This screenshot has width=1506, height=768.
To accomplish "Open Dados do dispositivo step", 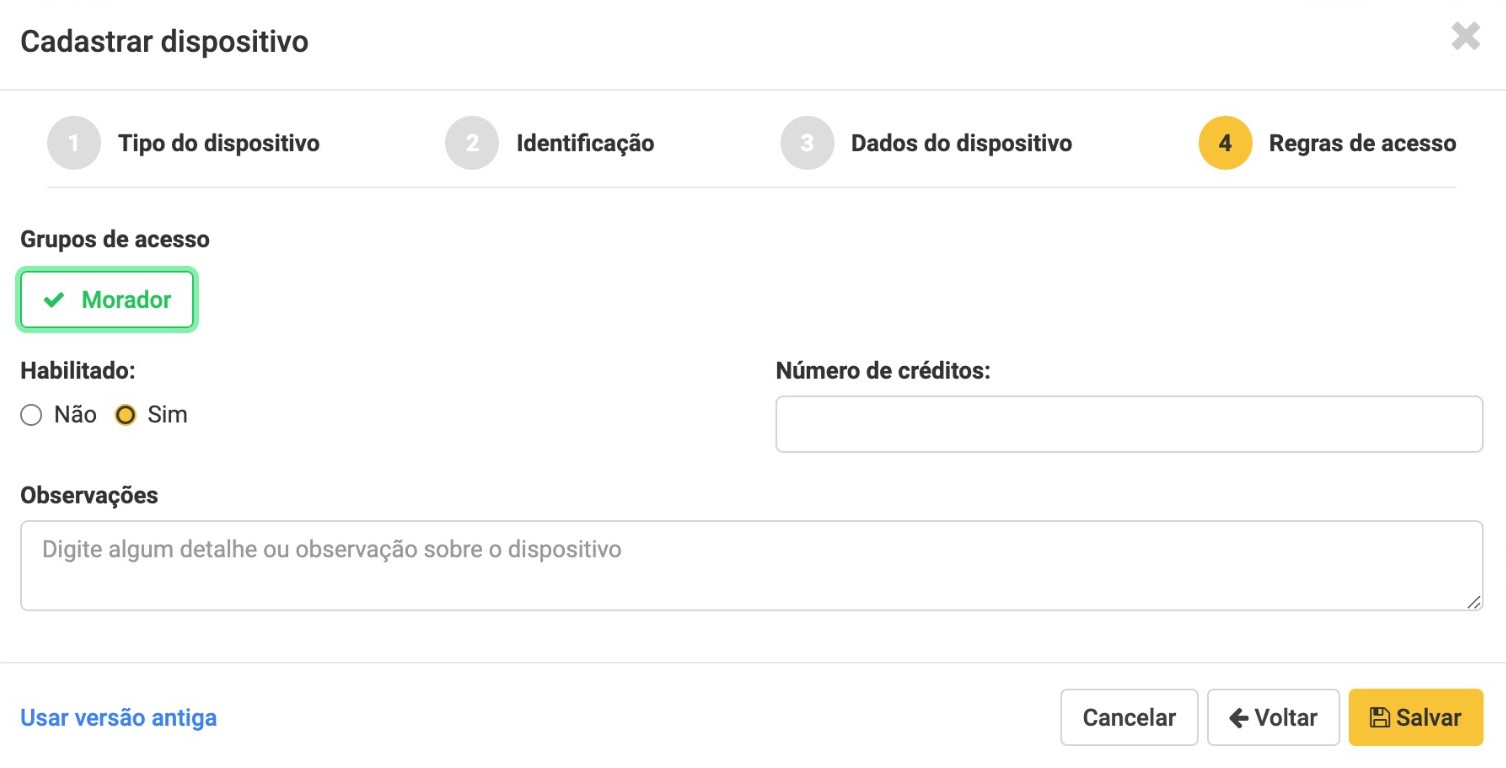I will pos(961,143).
